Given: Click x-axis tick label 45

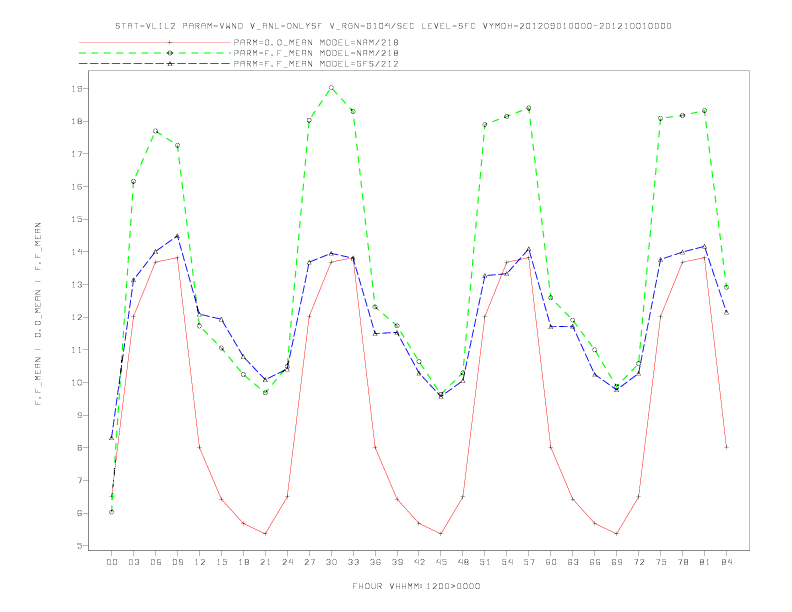Looking at the screenshot, I should point(441,562).
